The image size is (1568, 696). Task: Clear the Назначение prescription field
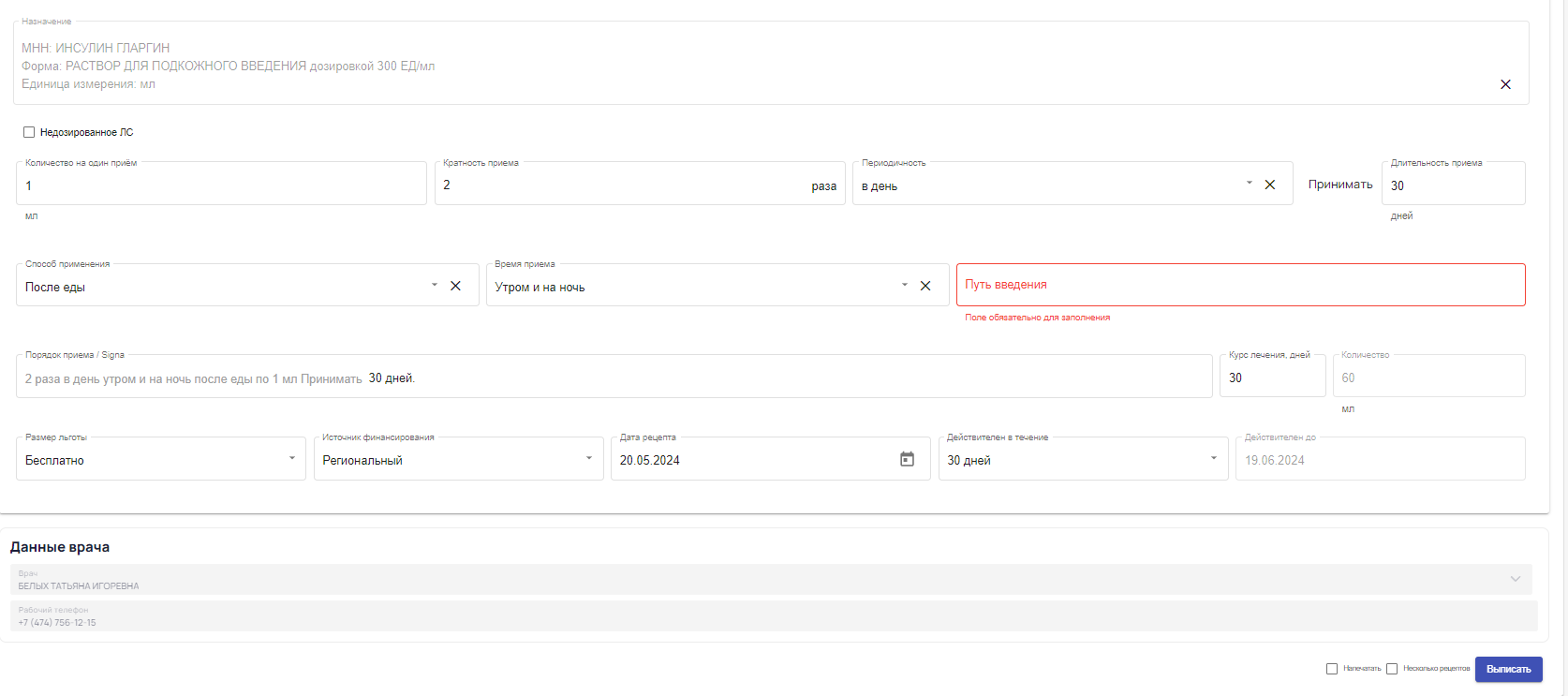pos(1505,84)
